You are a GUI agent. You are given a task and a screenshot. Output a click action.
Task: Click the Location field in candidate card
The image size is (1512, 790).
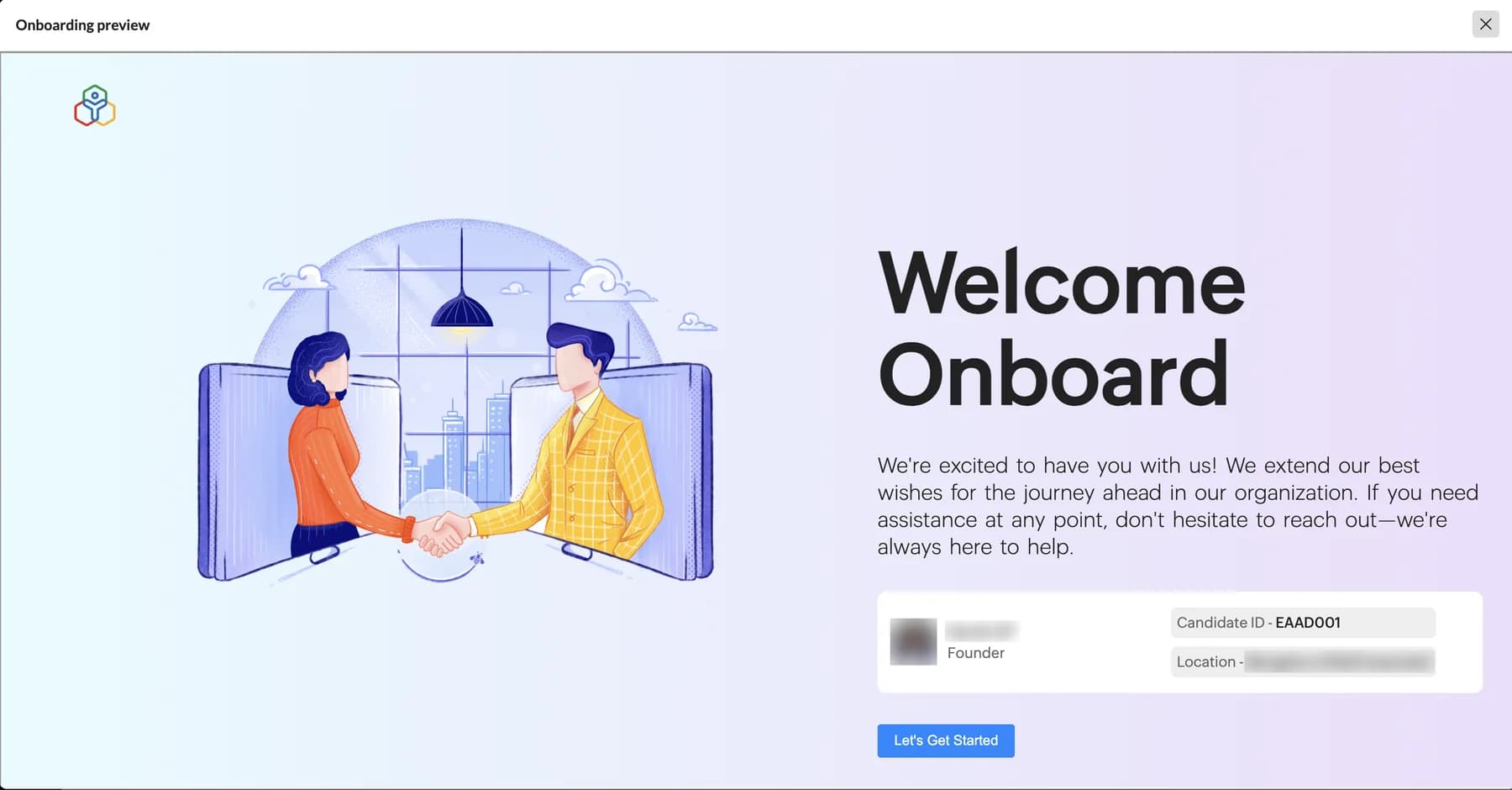click(x=1303, y=662)
